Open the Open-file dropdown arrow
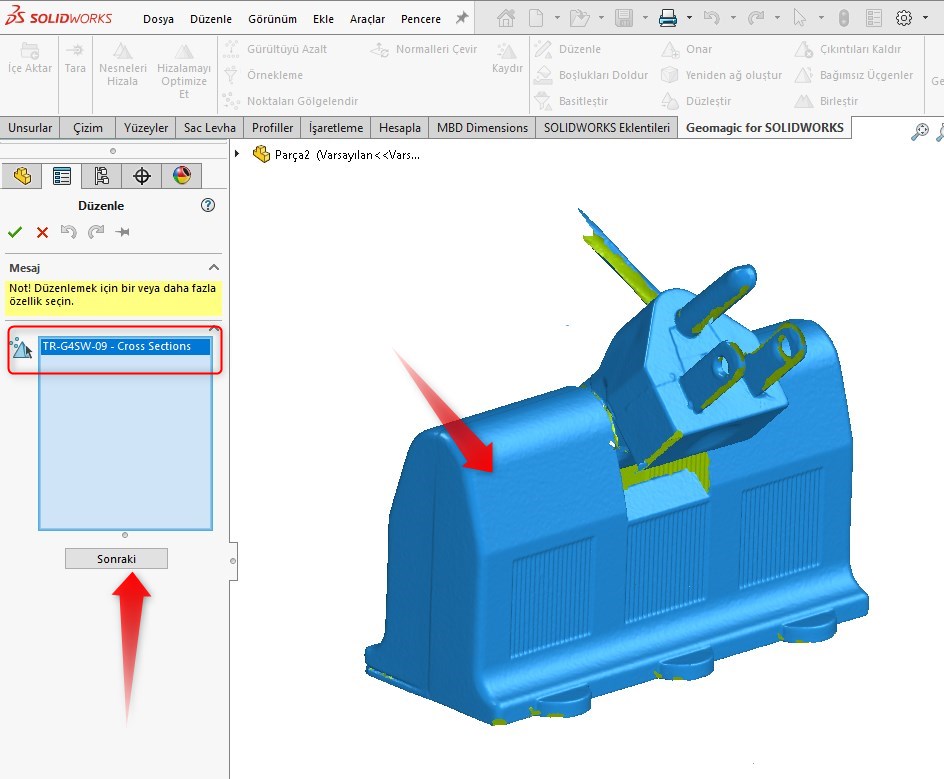 (x=601, y=18)
